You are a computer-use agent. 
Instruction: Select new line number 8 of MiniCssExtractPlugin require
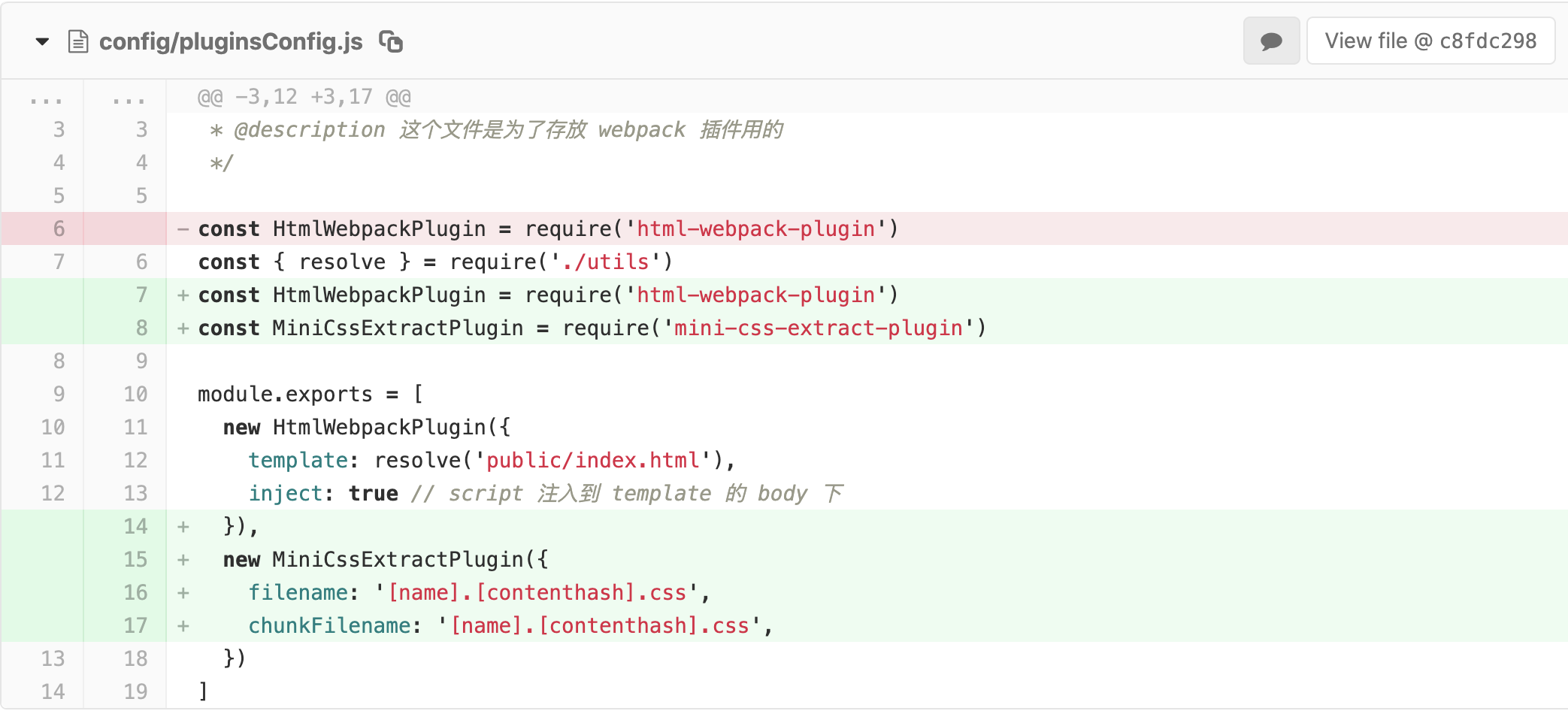[x=141, y=328]
